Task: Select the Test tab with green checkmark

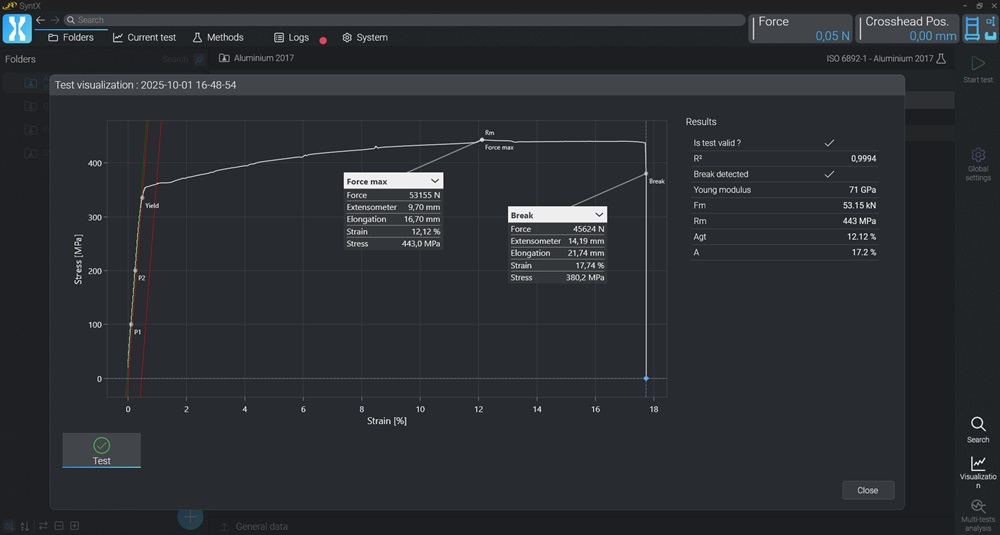Action: pos(101,450)
